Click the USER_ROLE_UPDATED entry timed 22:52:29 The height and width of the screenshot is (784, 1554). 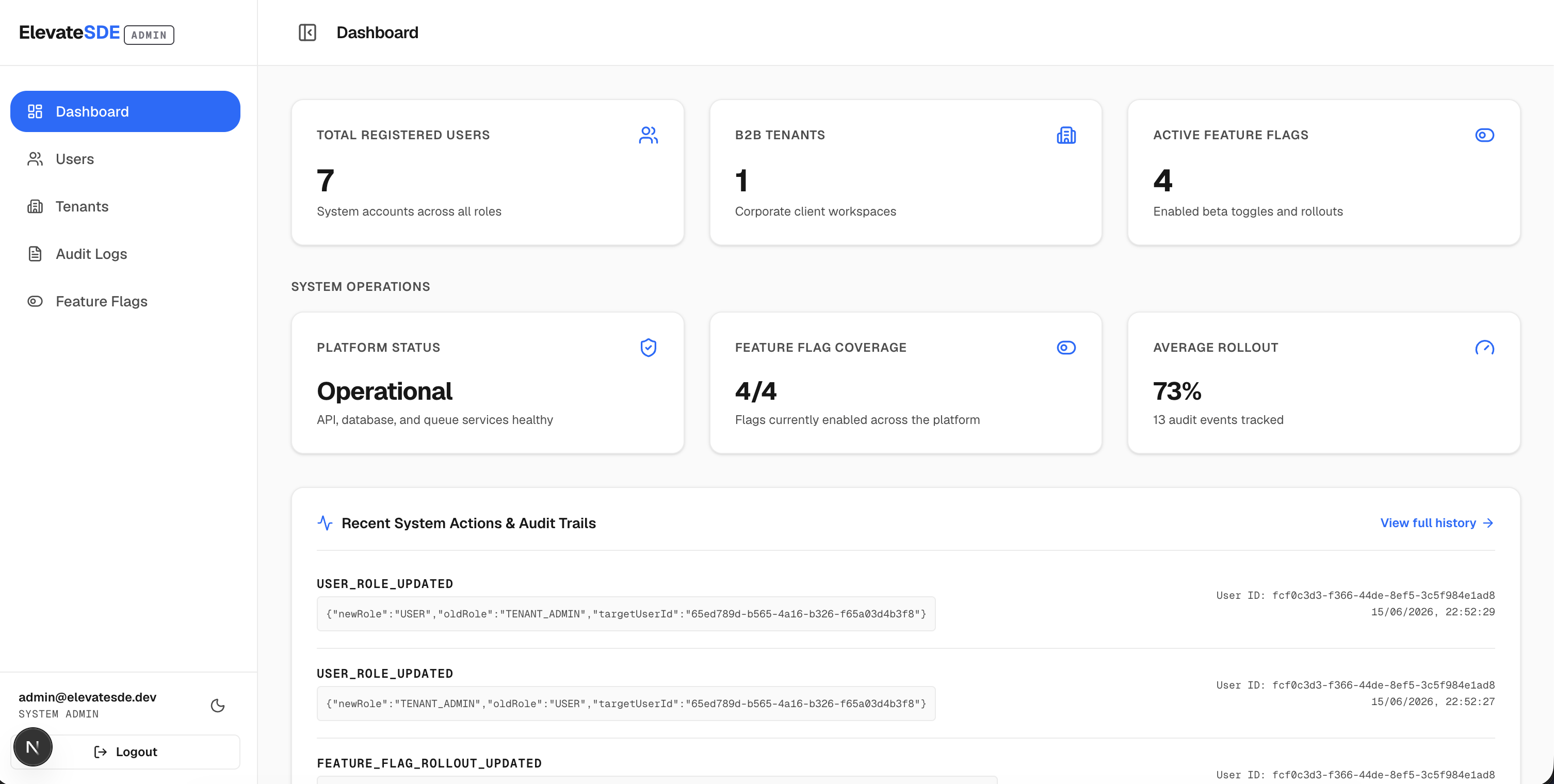click(x=385, y=584)
